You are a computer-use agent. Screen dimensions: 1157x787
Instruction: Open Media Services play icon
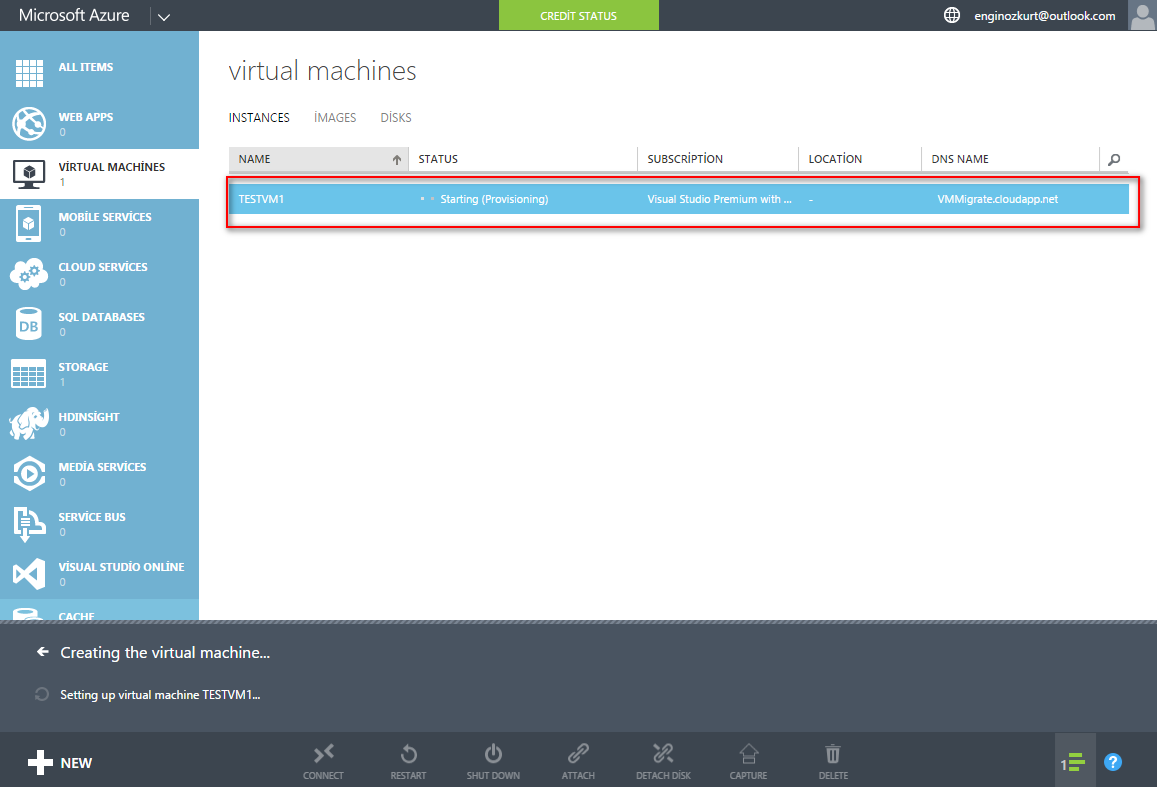tap(29, 474)
